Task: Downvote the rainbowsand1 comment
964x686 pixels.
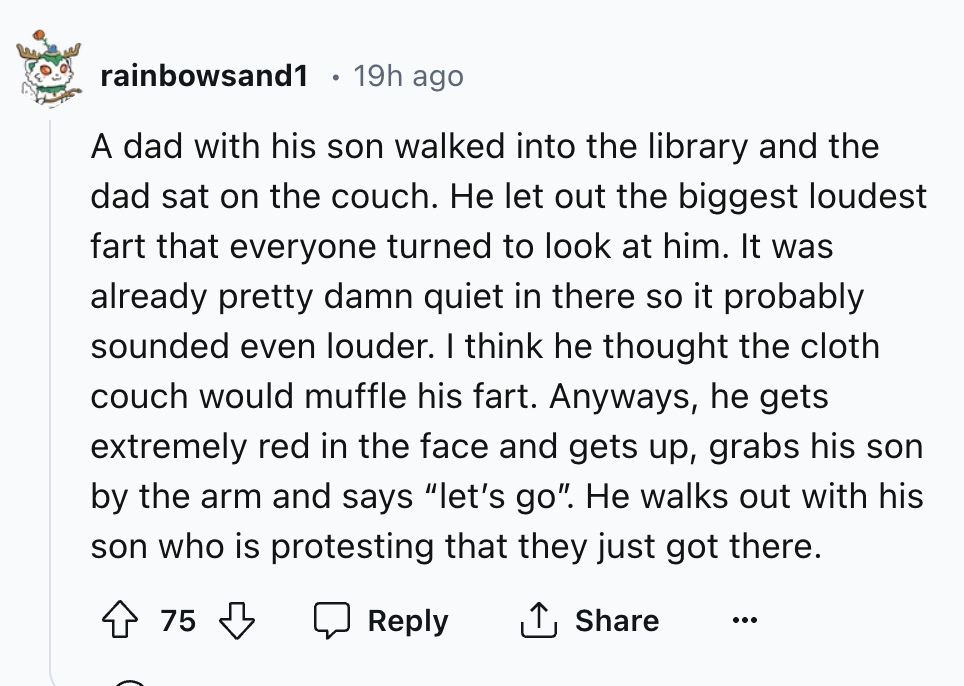Action: pos(237,621)
